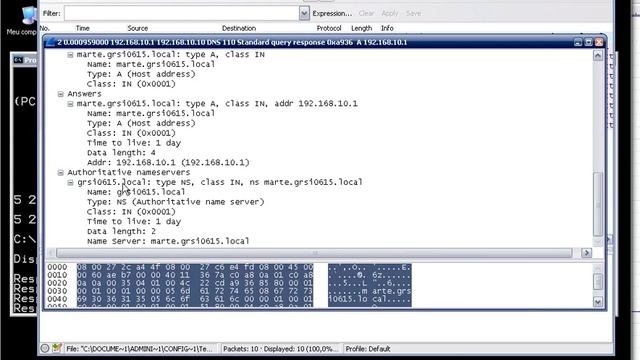
Task: Click the File path status bar entry
Action: click(x=140, y=349)
